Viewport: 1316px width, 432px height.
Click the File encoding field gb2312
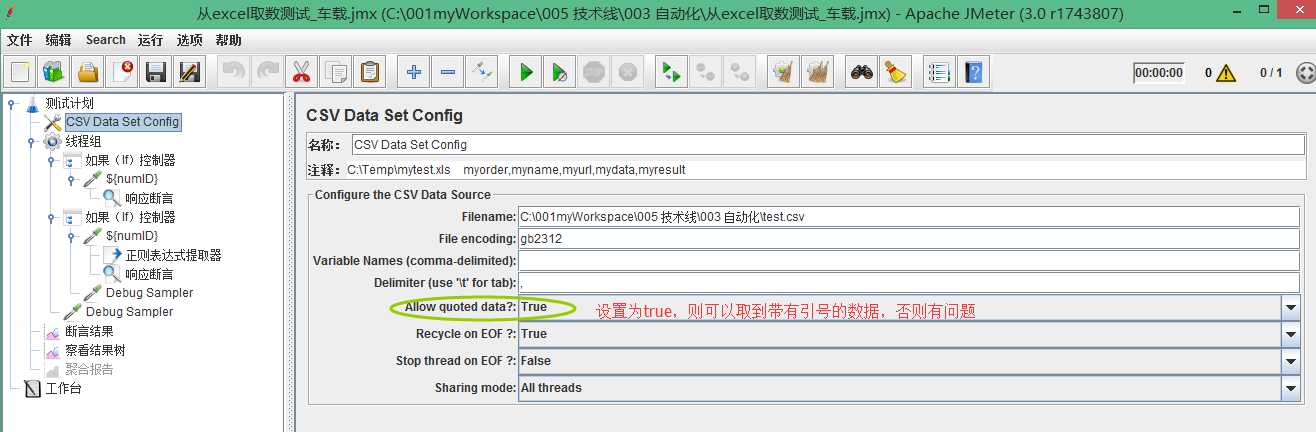[x=910, y=238]
